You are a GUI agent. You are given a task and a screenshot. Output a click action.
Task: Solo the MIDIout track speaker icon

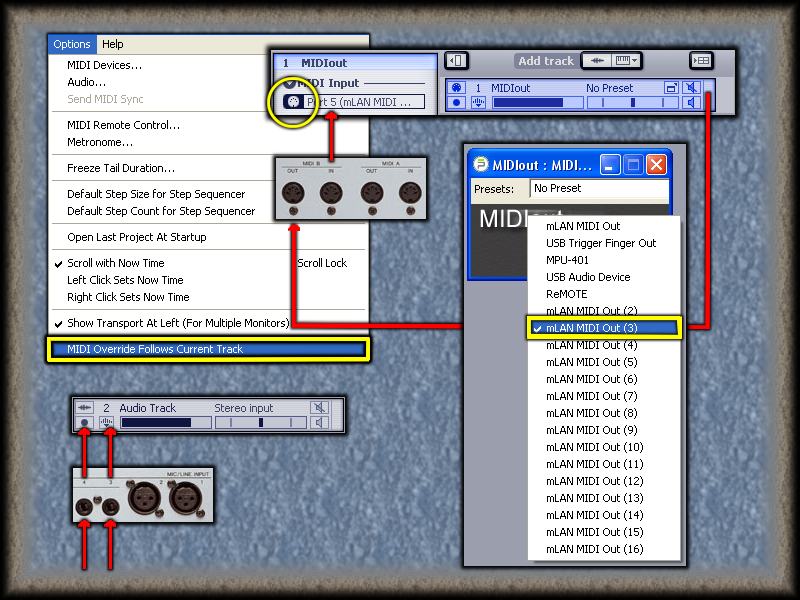coord(691,103)
